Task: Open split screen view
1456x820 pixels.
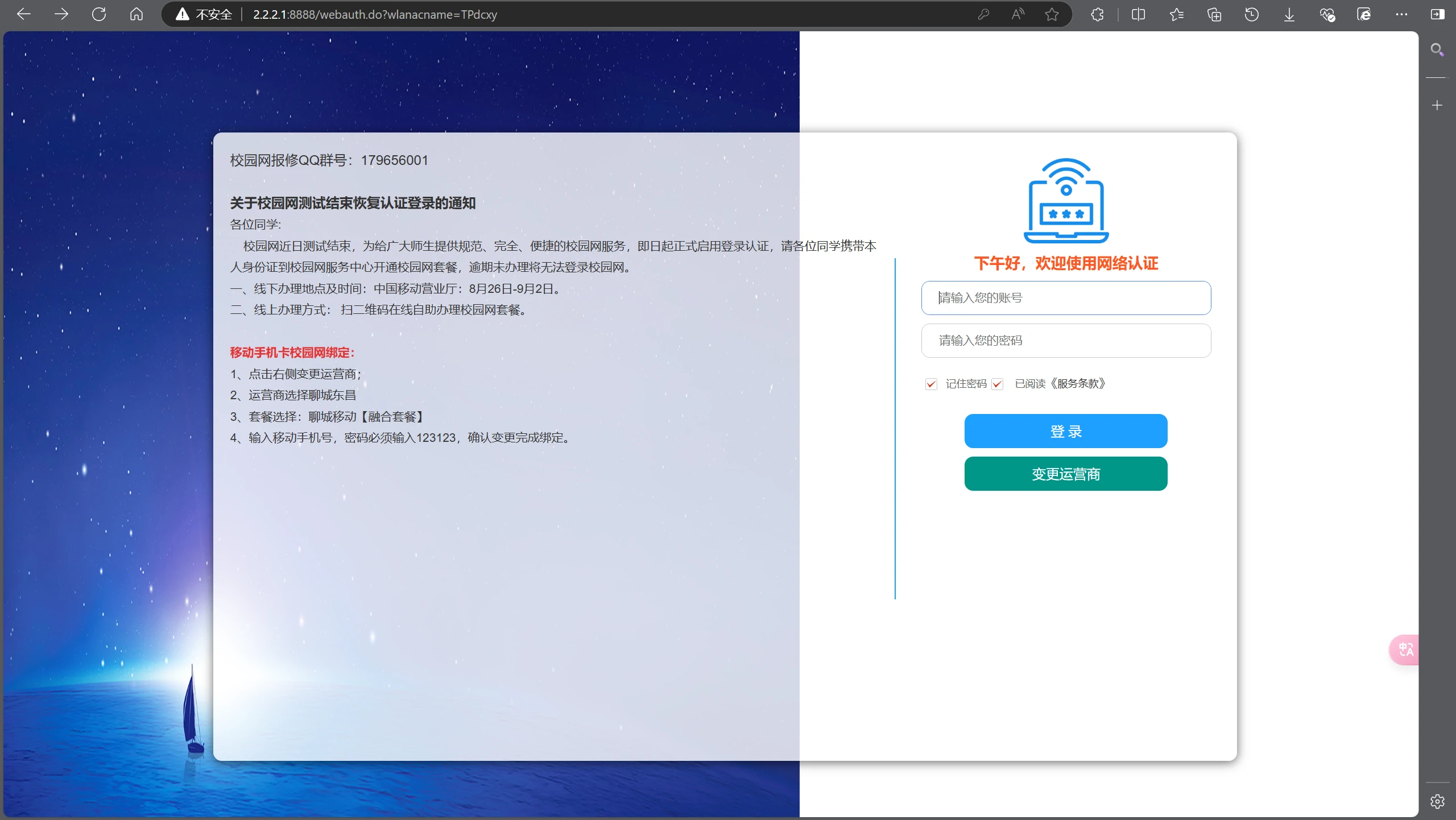Action: pyautogui.click(x=1138, y=14)
